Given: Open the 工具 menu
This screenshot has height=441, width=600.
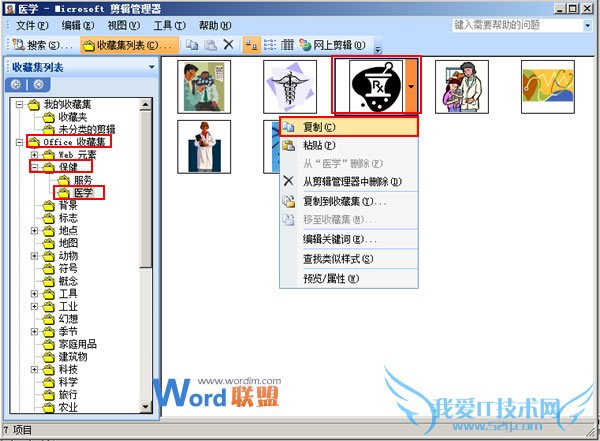Looking at the screenshot, I should 170,25.
